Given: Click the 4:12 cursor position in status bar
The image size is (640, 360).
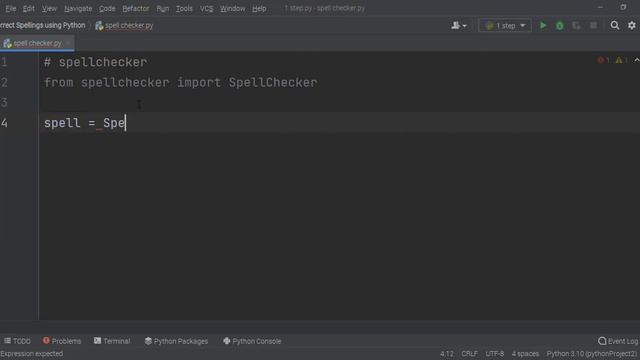Looking at the screenshot, I should [x=447, y=353].
